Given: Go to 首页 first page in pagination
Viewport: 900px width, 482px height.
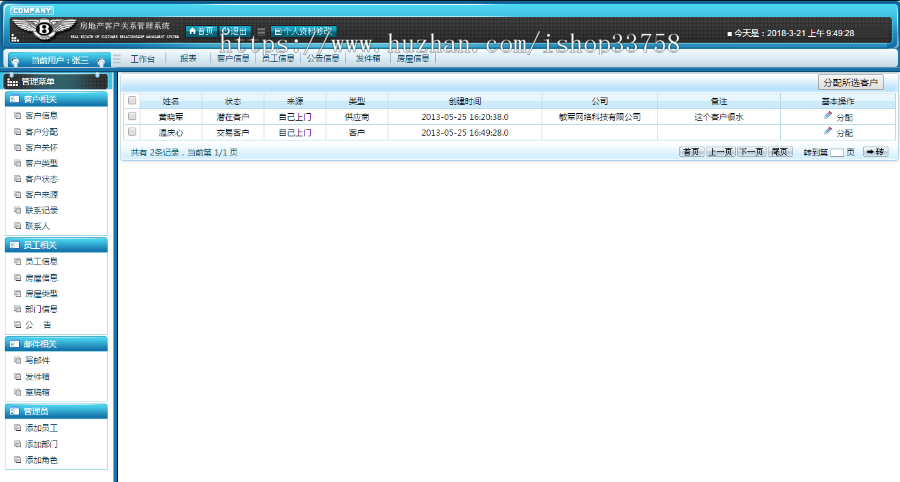Looking at the screenshot, I should (x=691, y=152).
